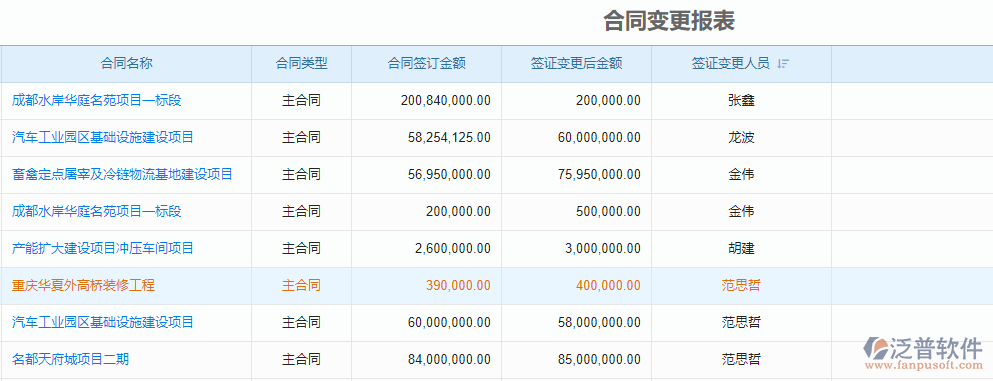Select the person cell 龙波
Image resolution: width=993 pixels, height=381 pixels.
pyautogui.click(x=741, y=137)
